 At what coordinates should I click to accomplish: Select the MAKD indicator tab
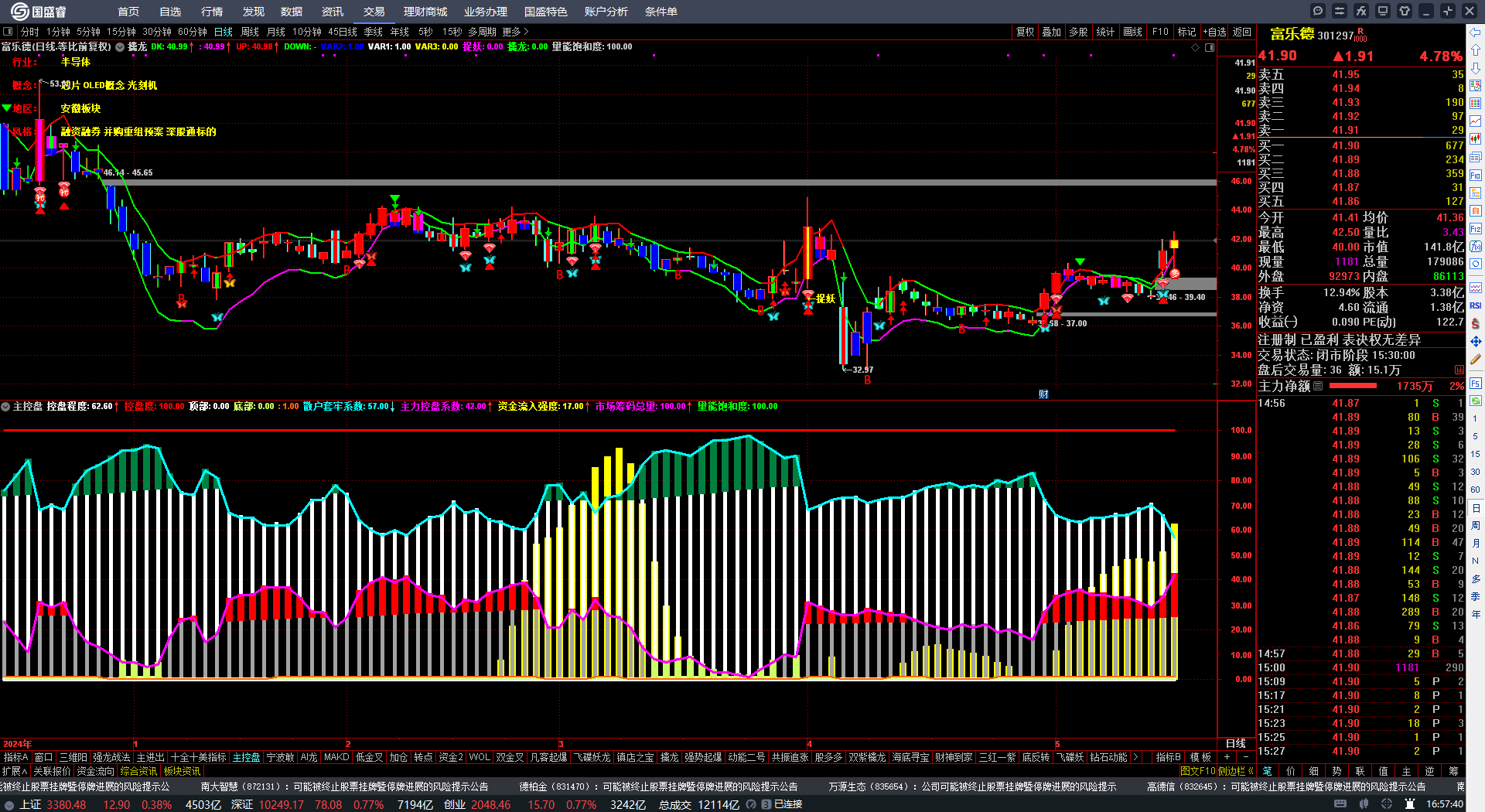[x=336, y=757]
